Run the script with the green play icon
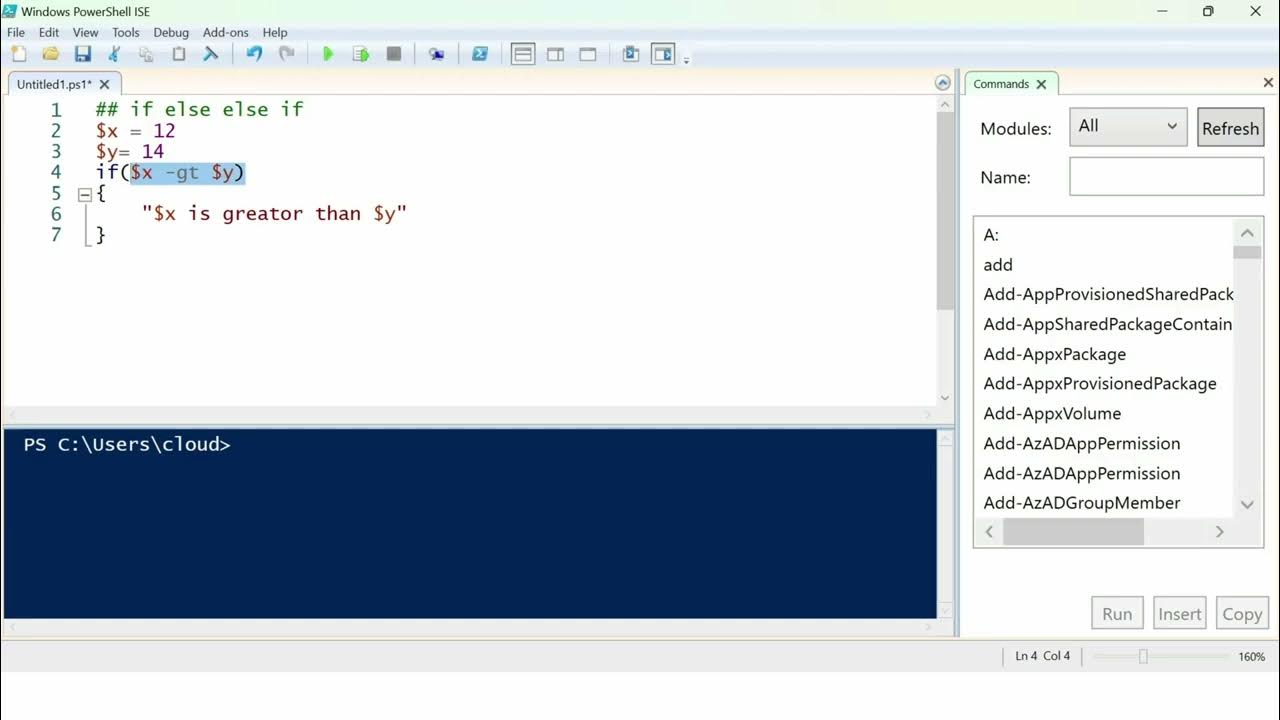The height and width of the screenshot is (720, 1280). coord(328,54)
